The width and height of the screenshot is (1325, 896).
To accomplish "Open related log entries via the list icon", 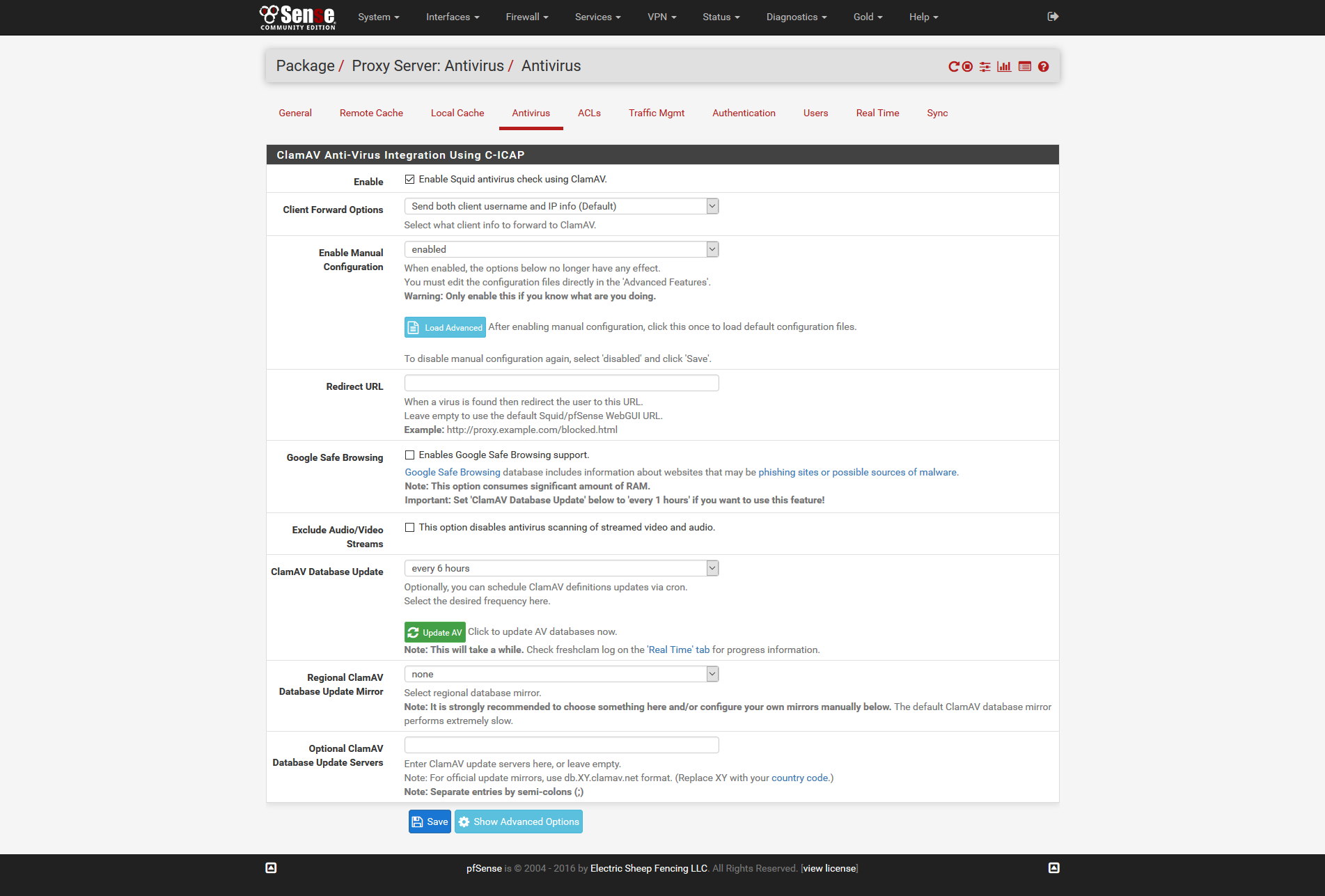I will point(1025,67).
